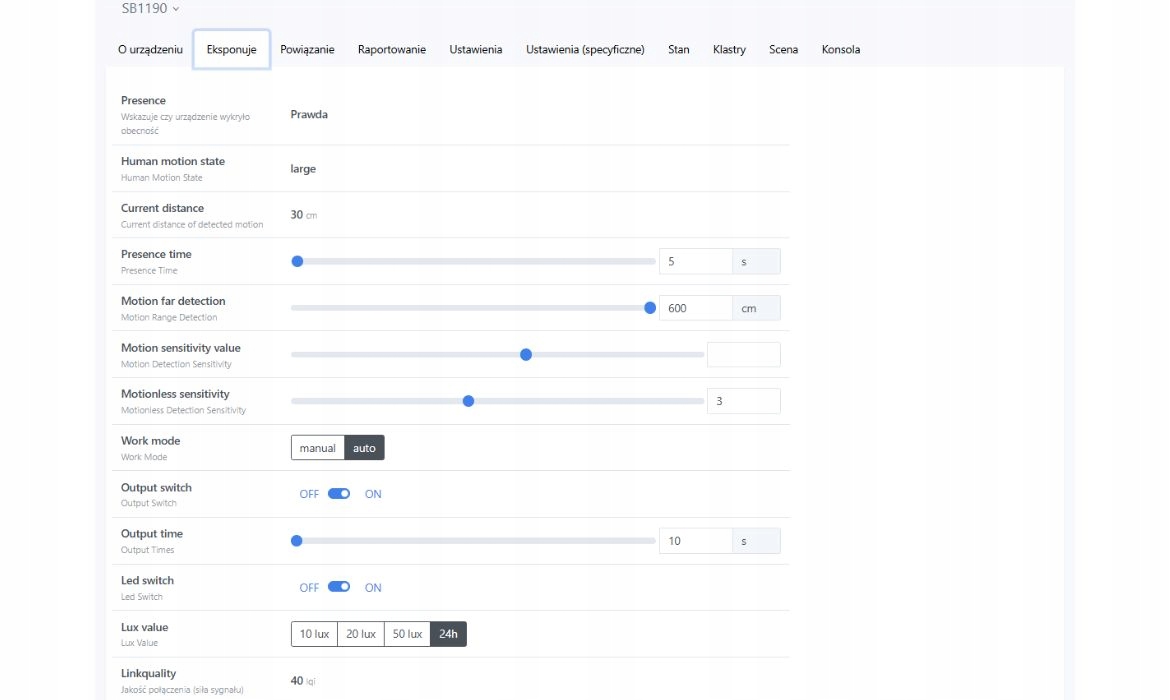Select the Konsola tab
The height and width of the screenshot is (700, 1170).
coord(841,49)
